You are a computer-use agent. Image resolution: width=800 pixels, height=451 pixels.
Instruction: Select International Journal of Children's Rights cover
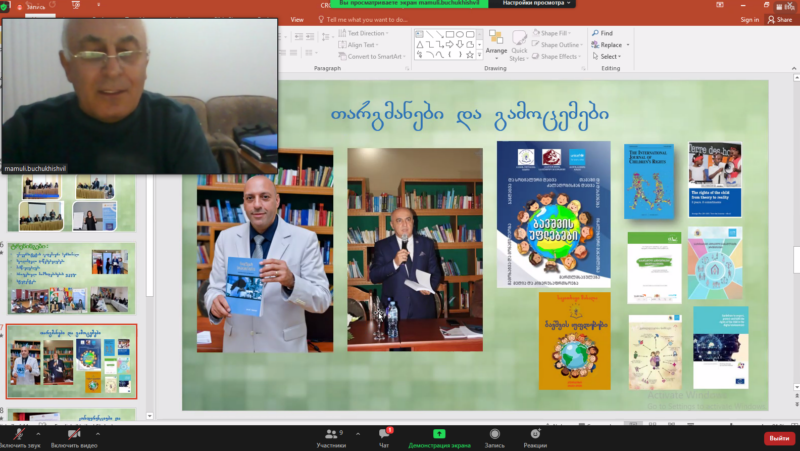(x=649, y=181)
